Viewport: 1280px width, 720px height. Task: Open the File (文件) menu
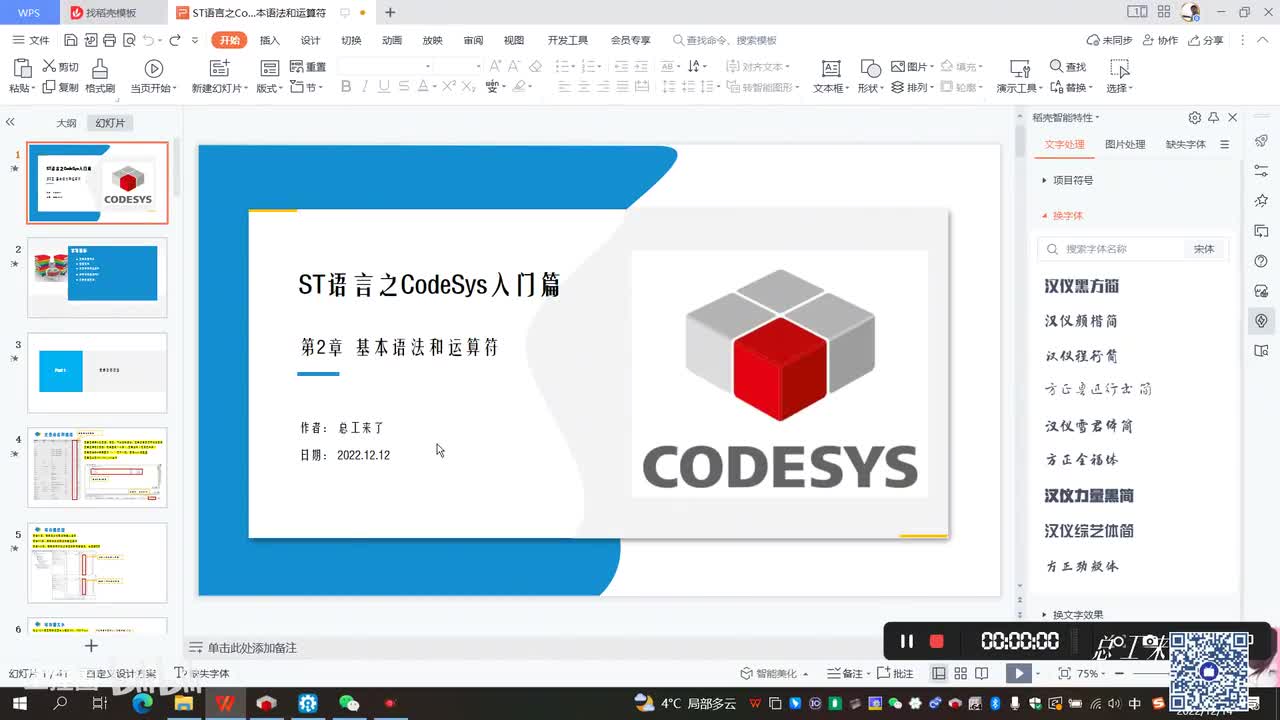31,40
